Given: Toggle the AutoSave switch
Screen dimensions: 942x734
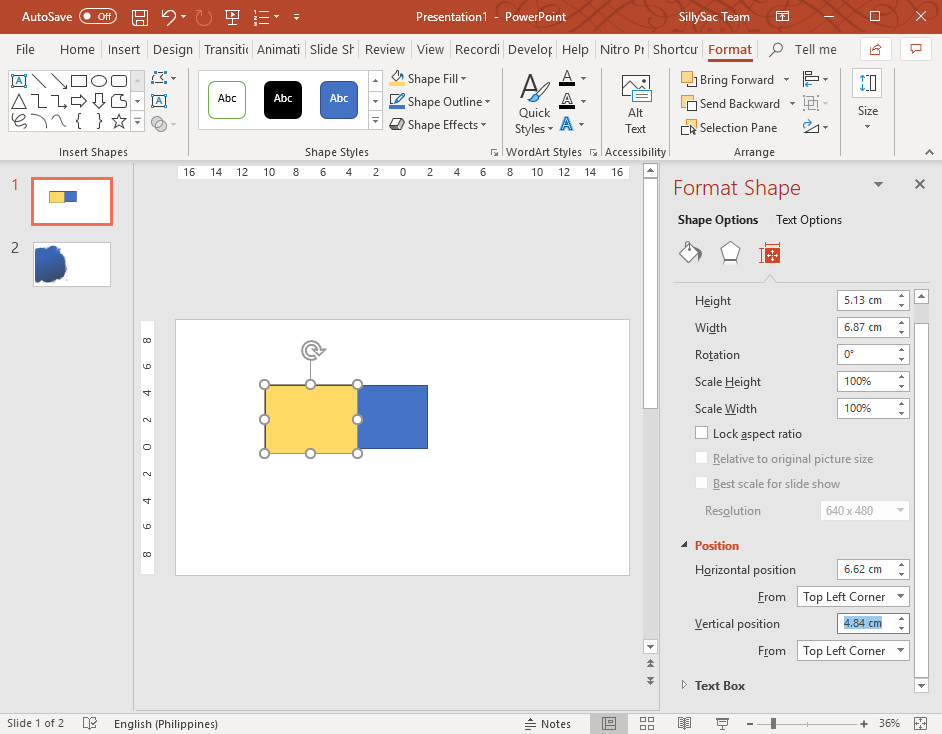Looking at the screenshot, I should tap(97, 17).
